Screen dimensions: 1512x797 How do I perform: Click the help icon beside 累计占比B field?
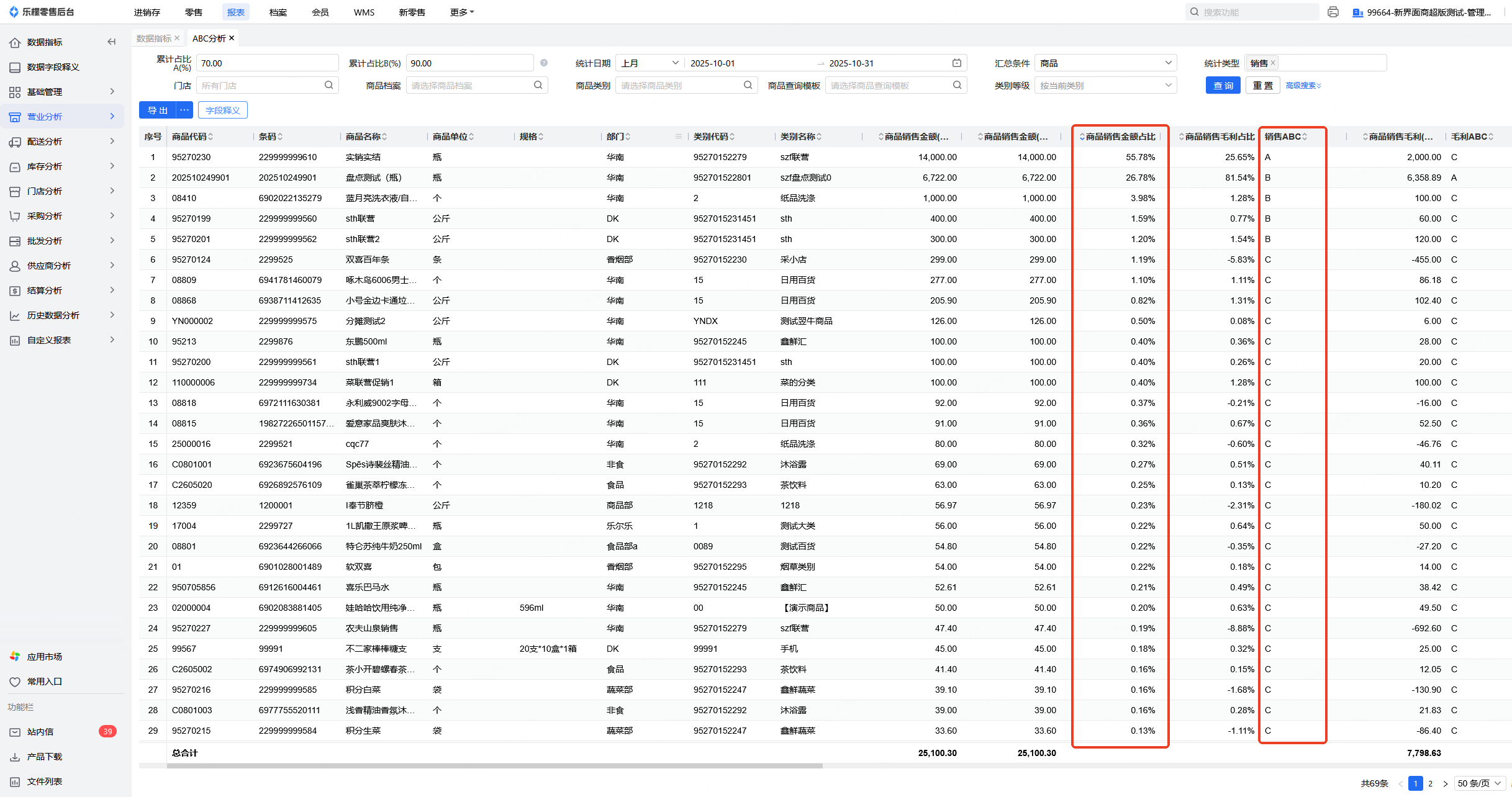pos(544,63)
